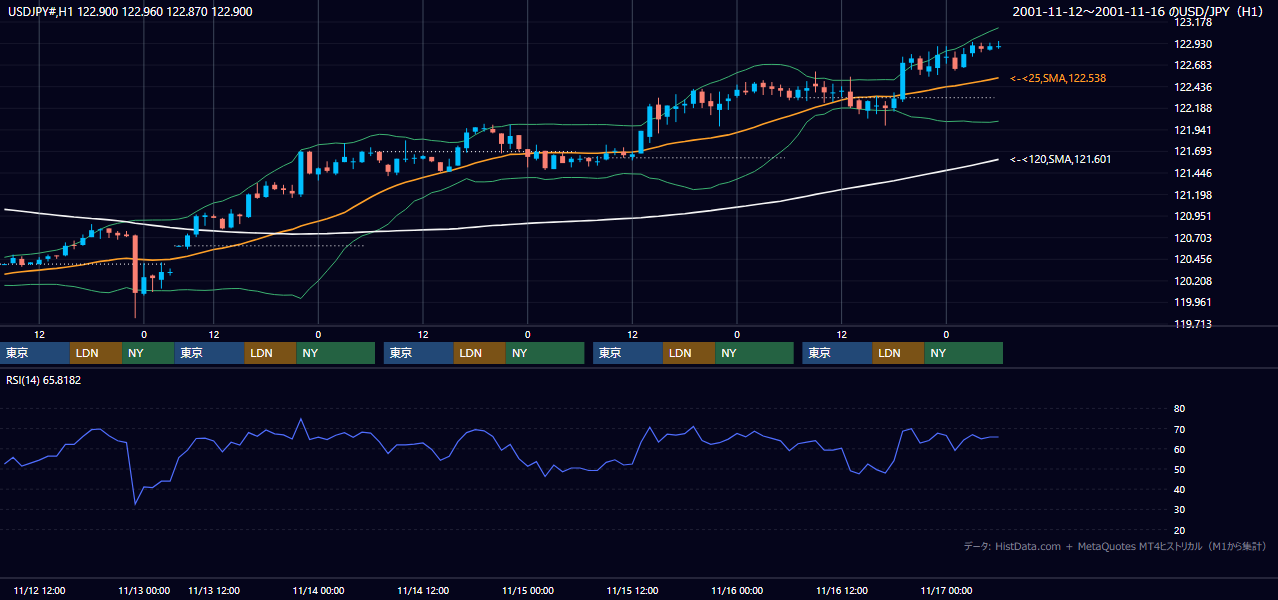This screenshot has width=1278, height=600.
Task: Click the last NY session block on right
Action: point(964,353)
